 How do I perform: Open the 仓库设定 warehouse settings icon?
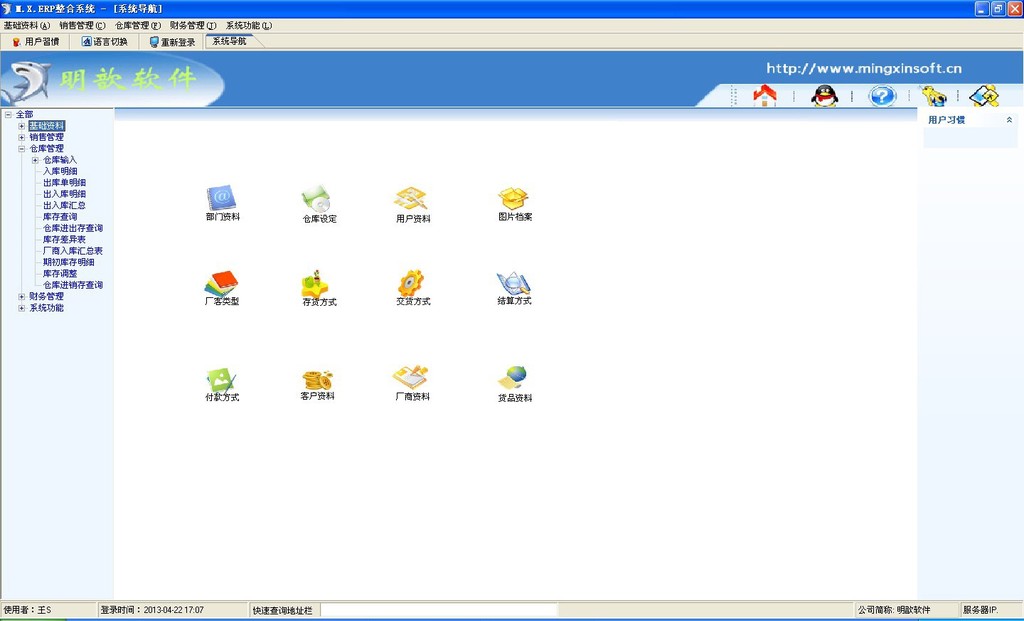pyautogui.click(x=318, y=198)
